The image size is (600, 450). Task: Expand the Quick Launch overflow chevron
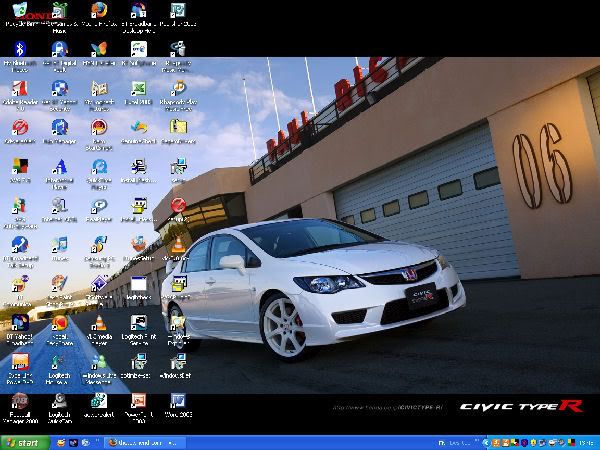pyautogui.click(x=97, y=441)
